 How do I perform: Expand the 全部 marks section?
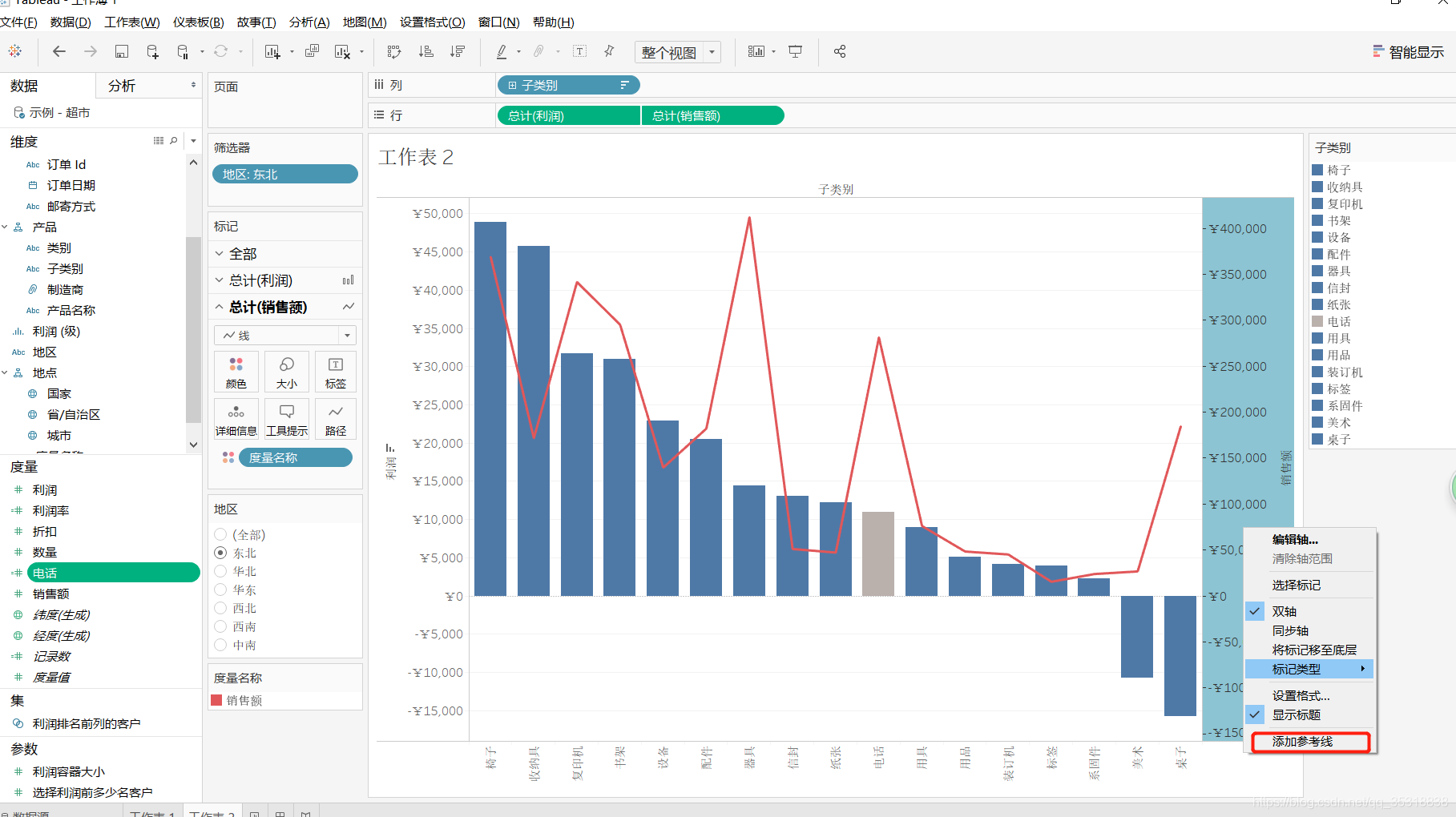[x=220, y=253]
